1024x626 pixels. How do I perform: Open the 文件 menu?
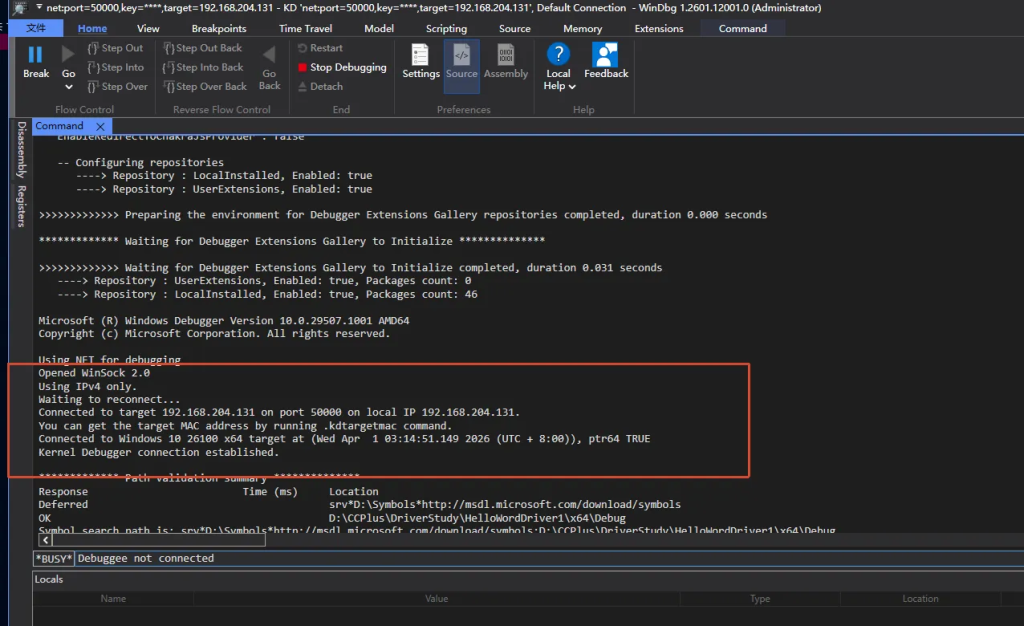(36, 28)
